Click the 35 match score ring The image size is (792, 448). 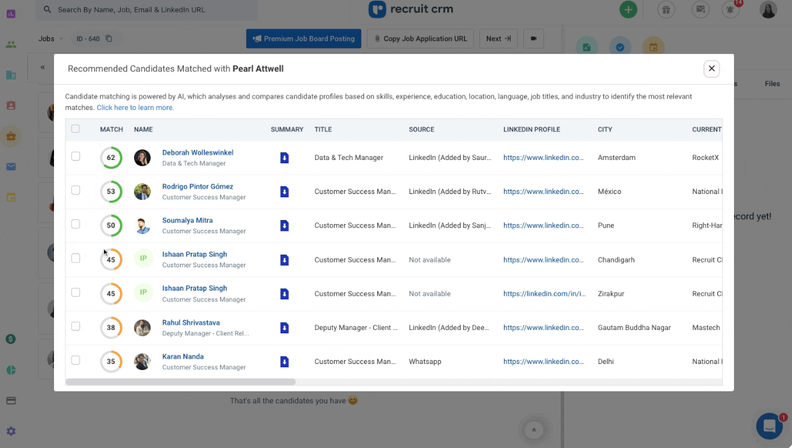(111, 362)
